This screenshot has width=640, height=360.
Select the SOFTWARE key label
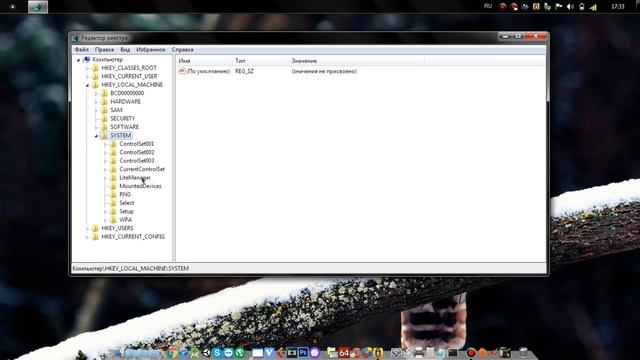click(x=124, y=127)
